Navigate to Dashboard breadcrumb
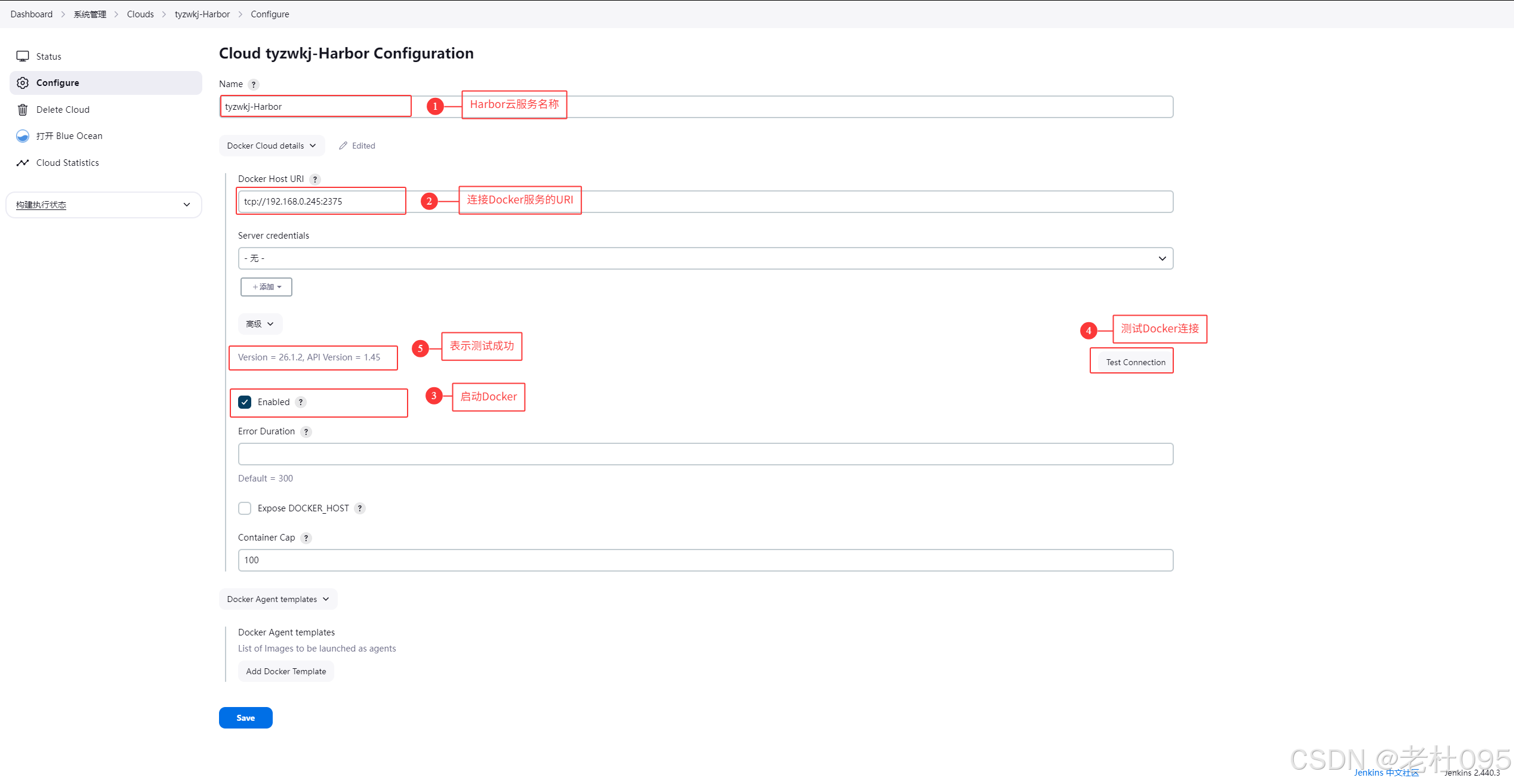 [x=32, y=14]
